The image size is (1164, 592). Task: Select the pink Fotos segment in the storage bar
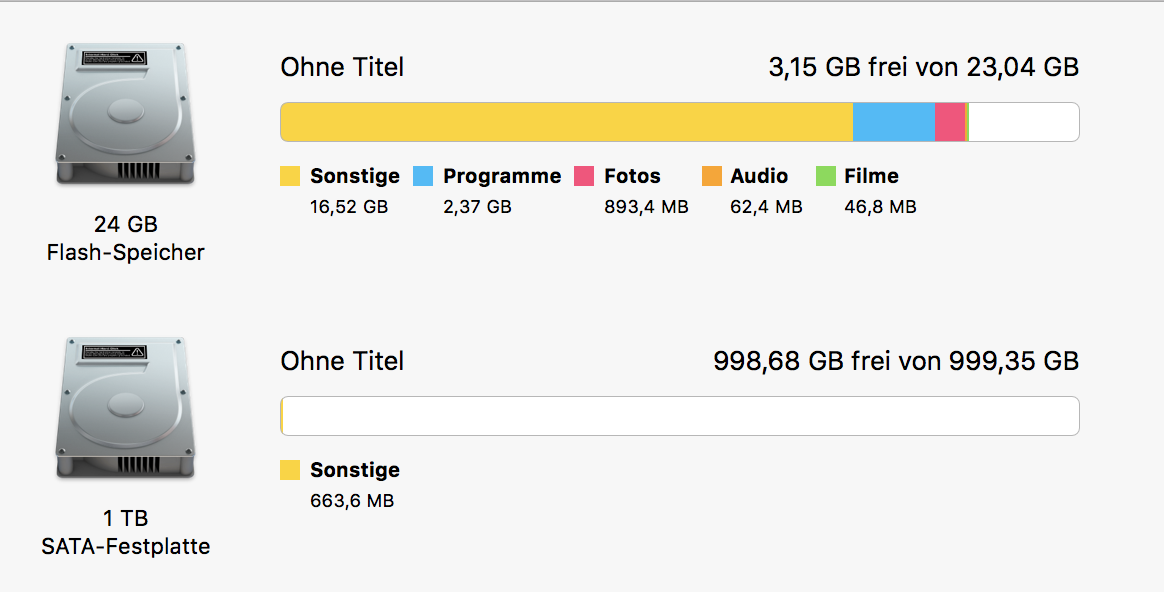point(950,122)
